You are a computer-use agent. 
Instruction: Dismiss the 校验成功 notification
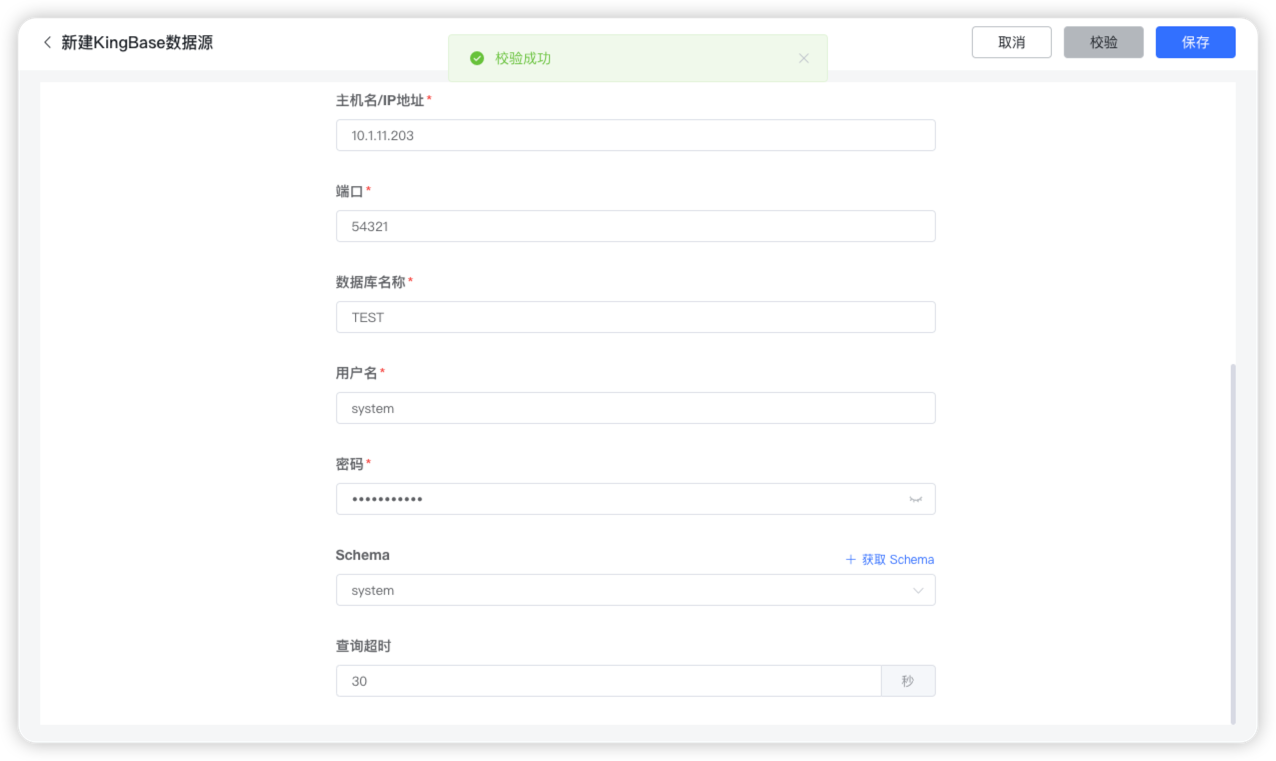804,59
